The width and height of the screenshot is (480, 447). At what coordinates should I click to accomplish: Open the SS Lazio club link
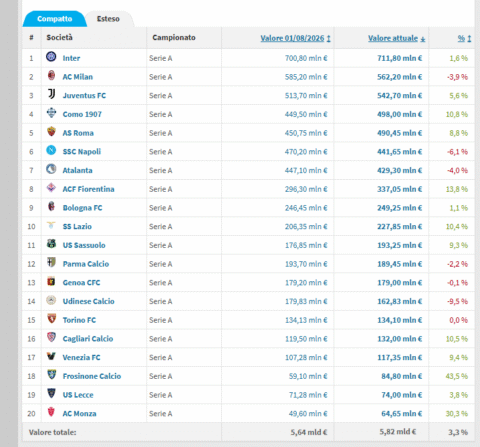(77, 226)
